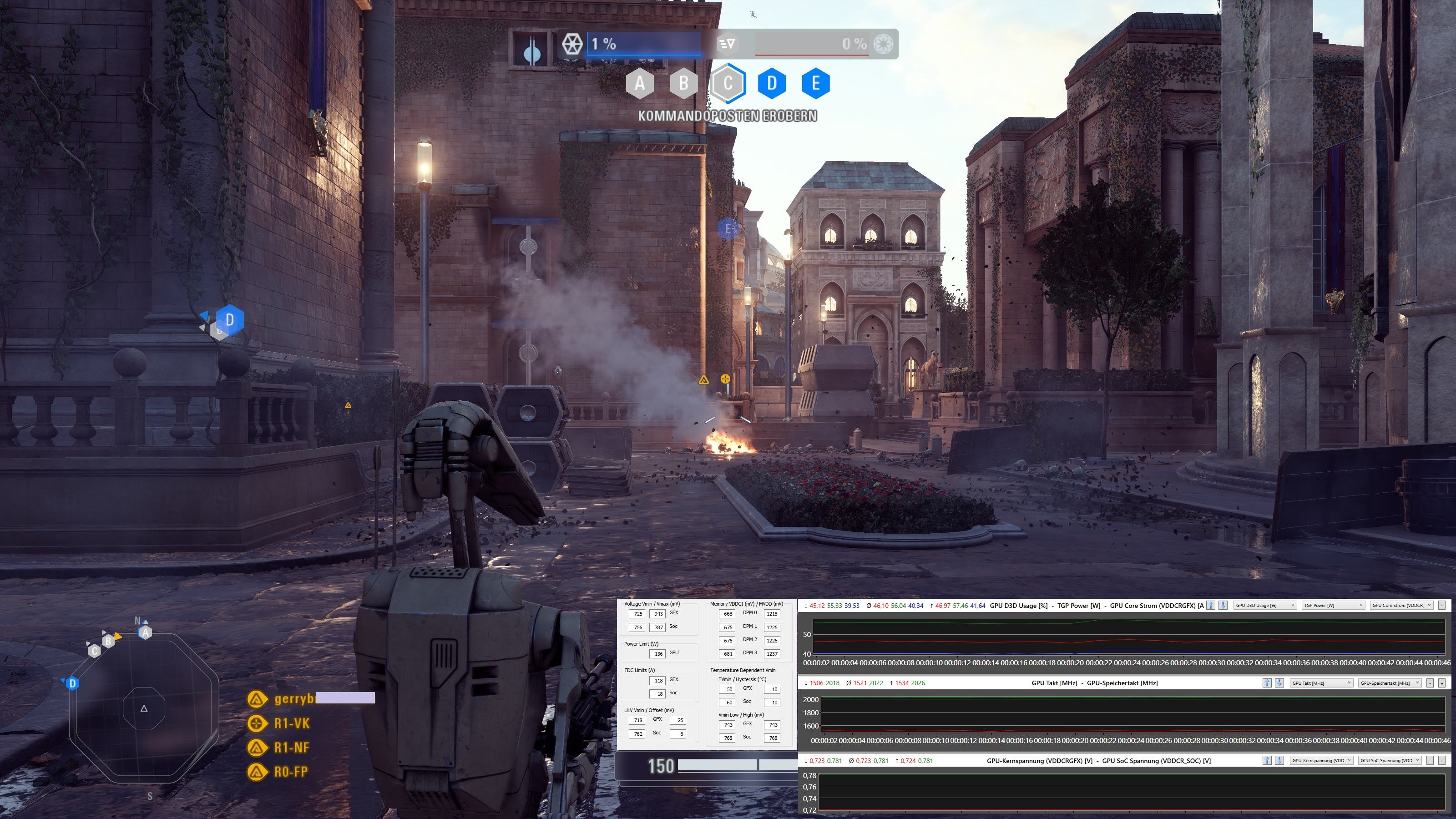Click the KOMMANDOPOSTEN EROBERN objective text

[x=728, y=116]
